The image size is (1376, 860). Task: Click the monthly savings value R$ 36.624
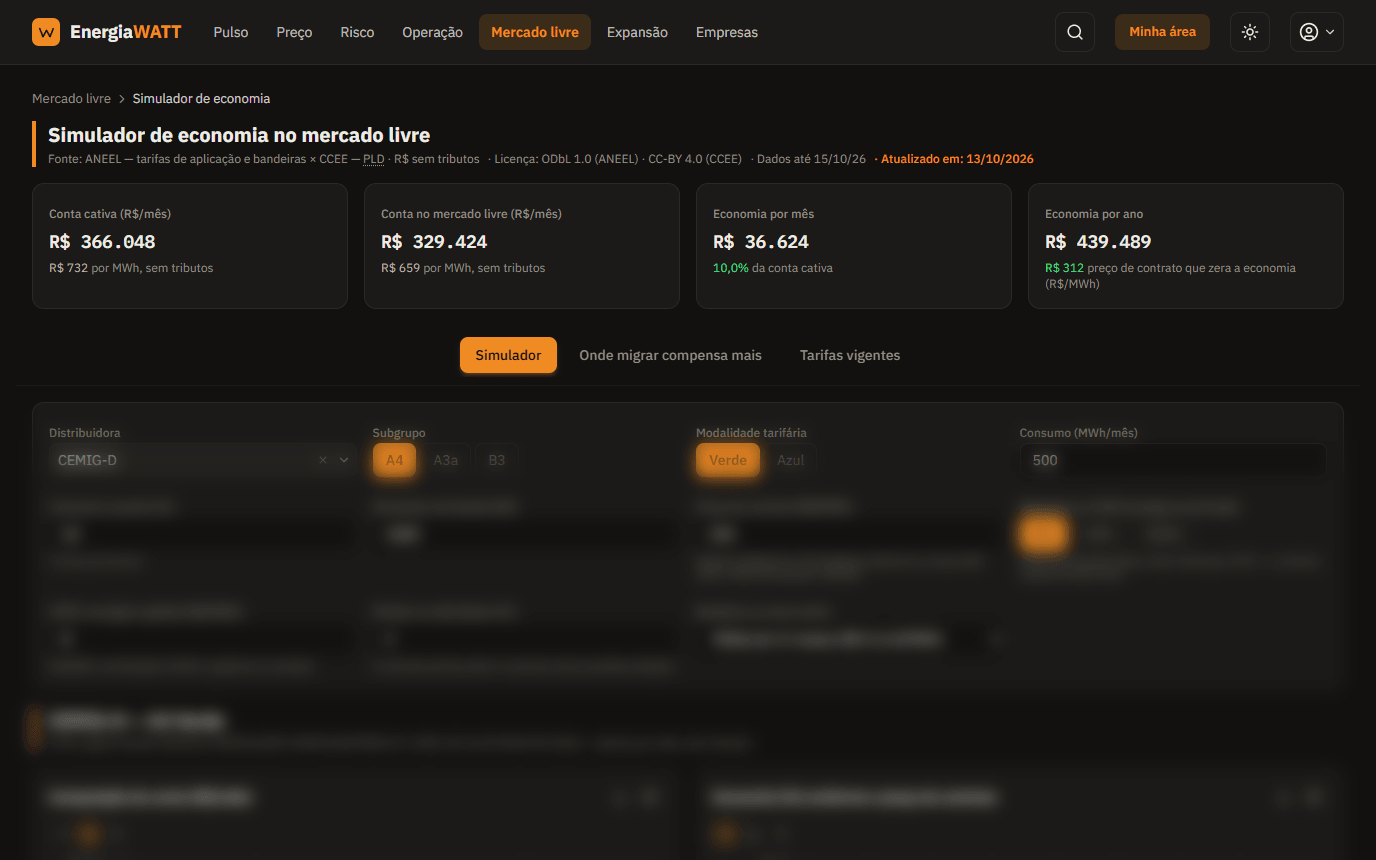click(x=761, y=242)
